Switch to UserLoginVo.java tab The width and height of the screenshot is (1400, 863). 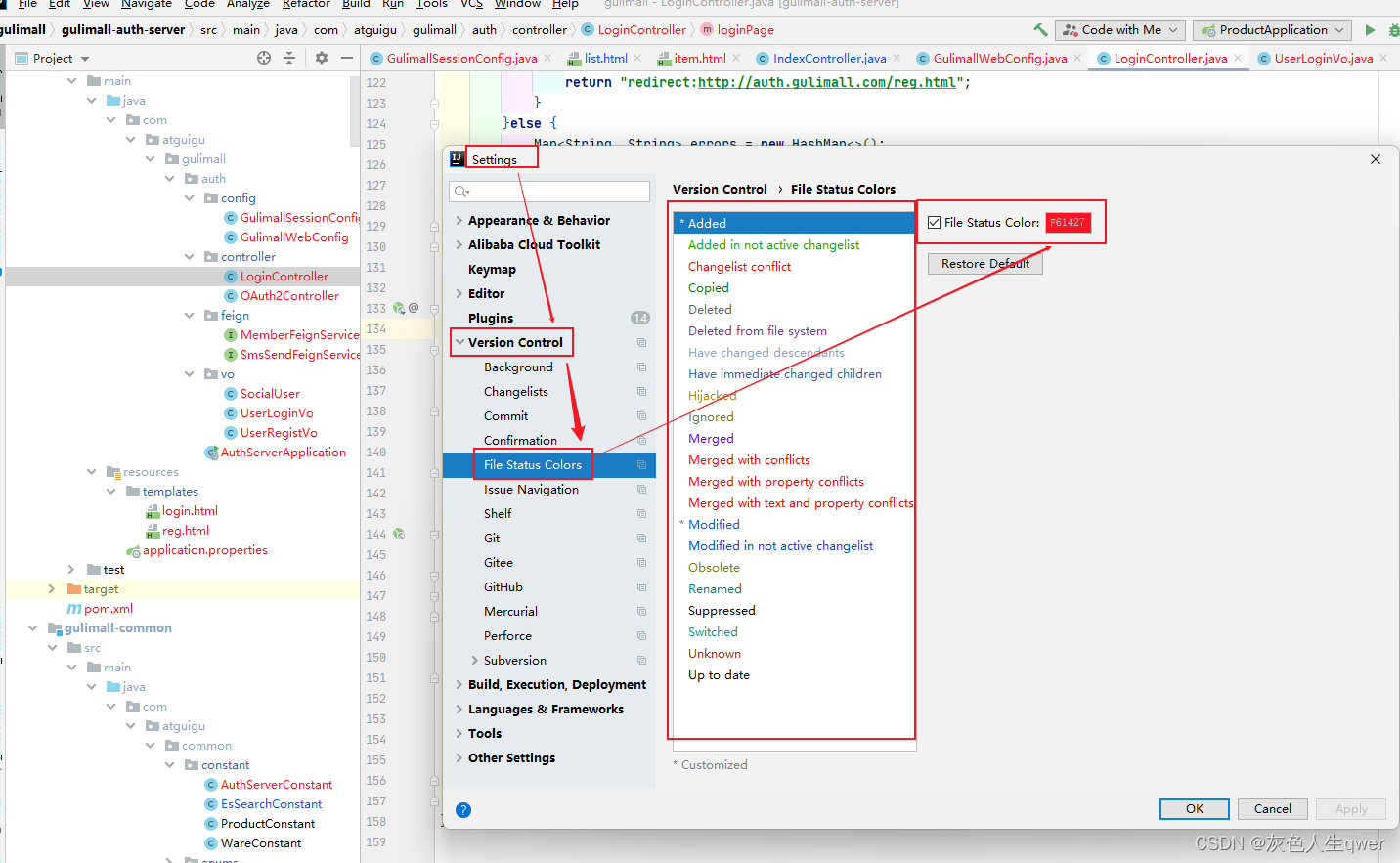coord(1323,59)
